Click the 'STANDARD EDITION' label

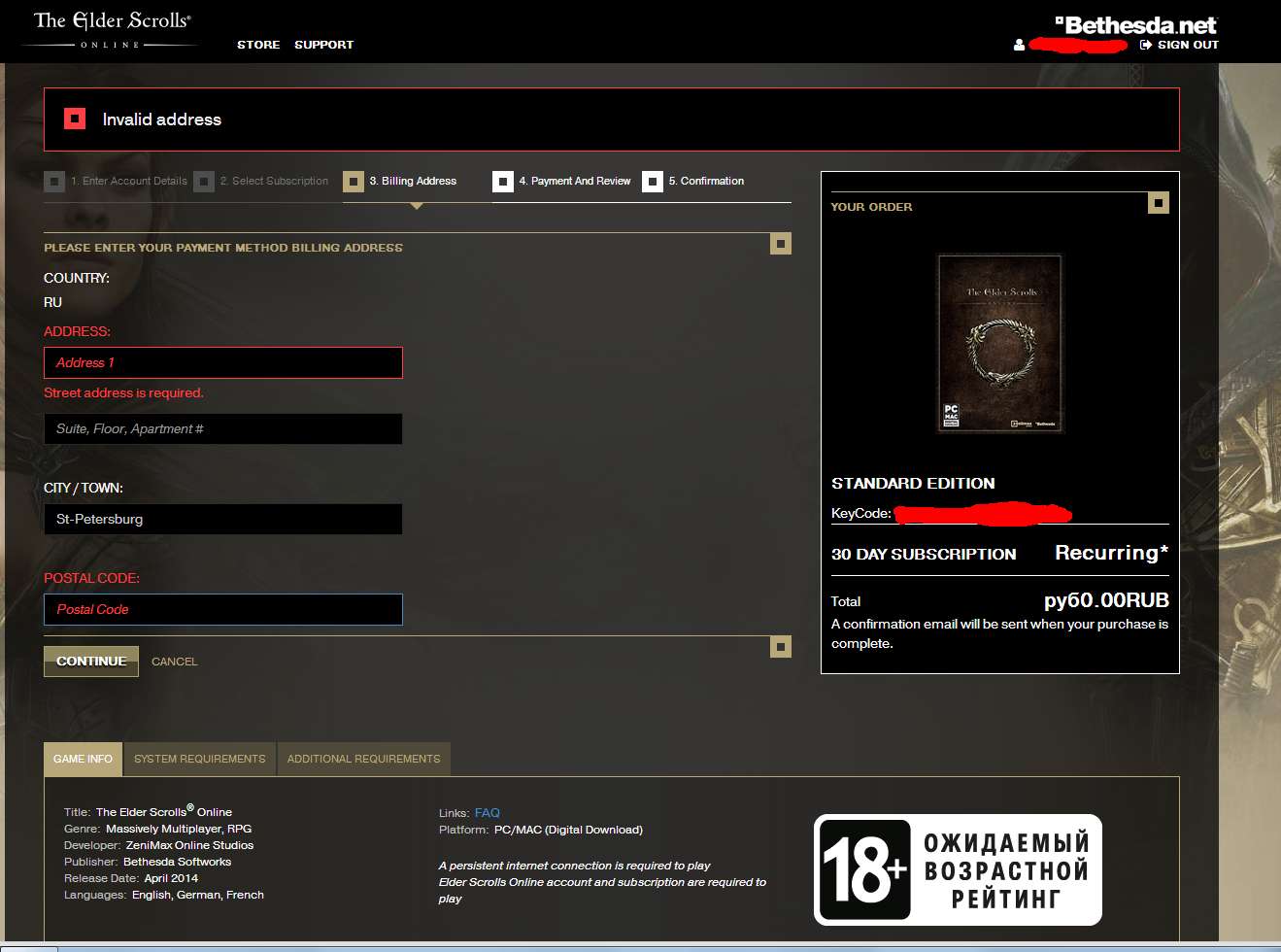(x=913, y=483)
